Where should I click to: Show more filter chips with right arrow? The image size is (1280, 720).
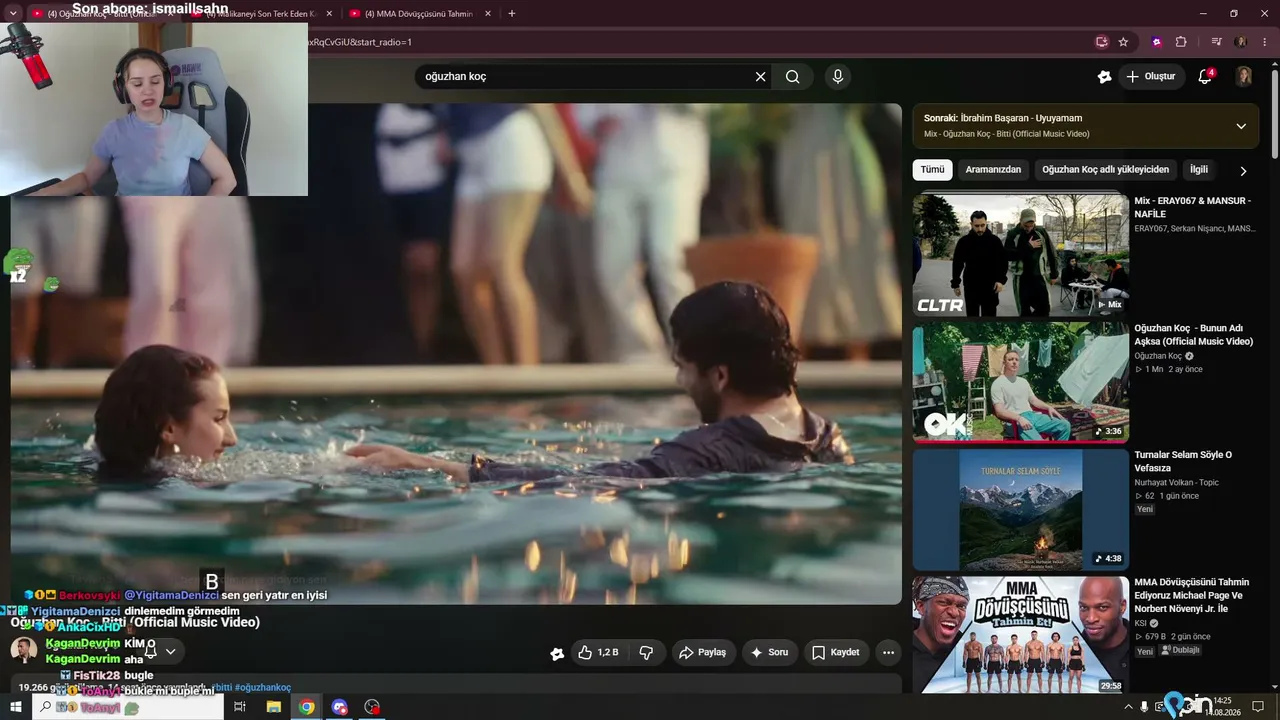click(1243, 171)
